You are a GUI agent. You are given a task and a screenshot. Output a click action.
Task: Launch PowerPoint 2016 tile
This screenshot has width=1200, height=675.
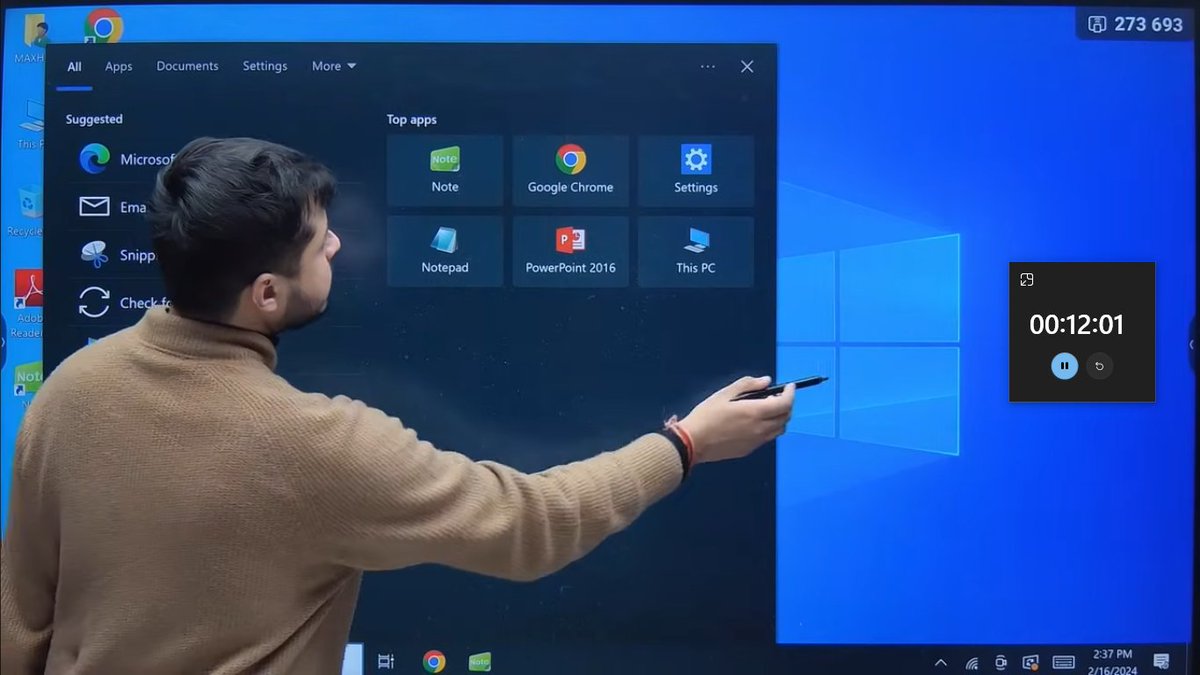pyautogui.click(x=571, y=252)
